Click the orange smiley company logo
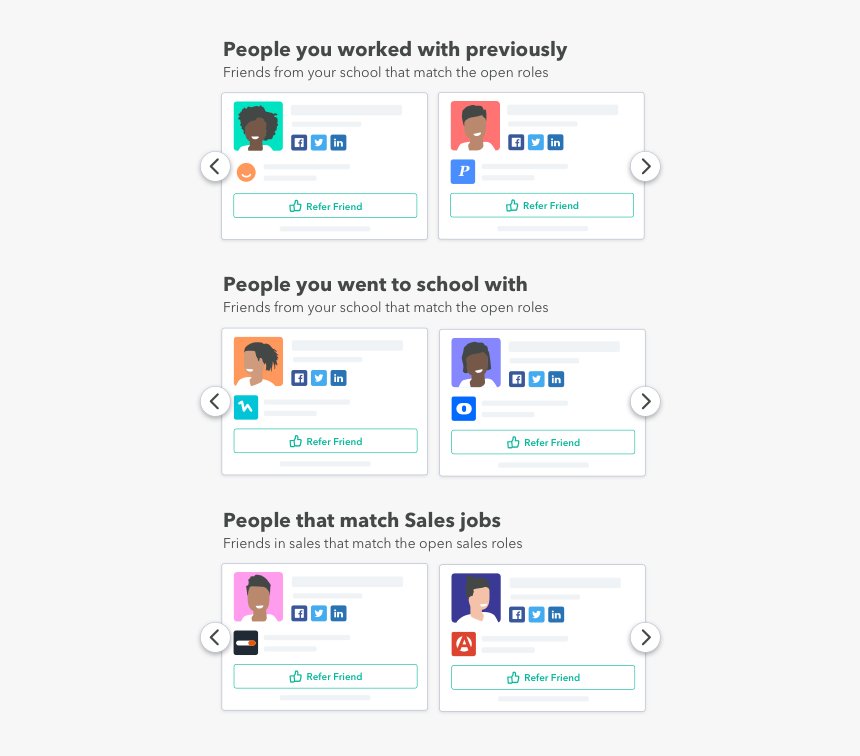860x756 pixels. (x=246, y=172)
